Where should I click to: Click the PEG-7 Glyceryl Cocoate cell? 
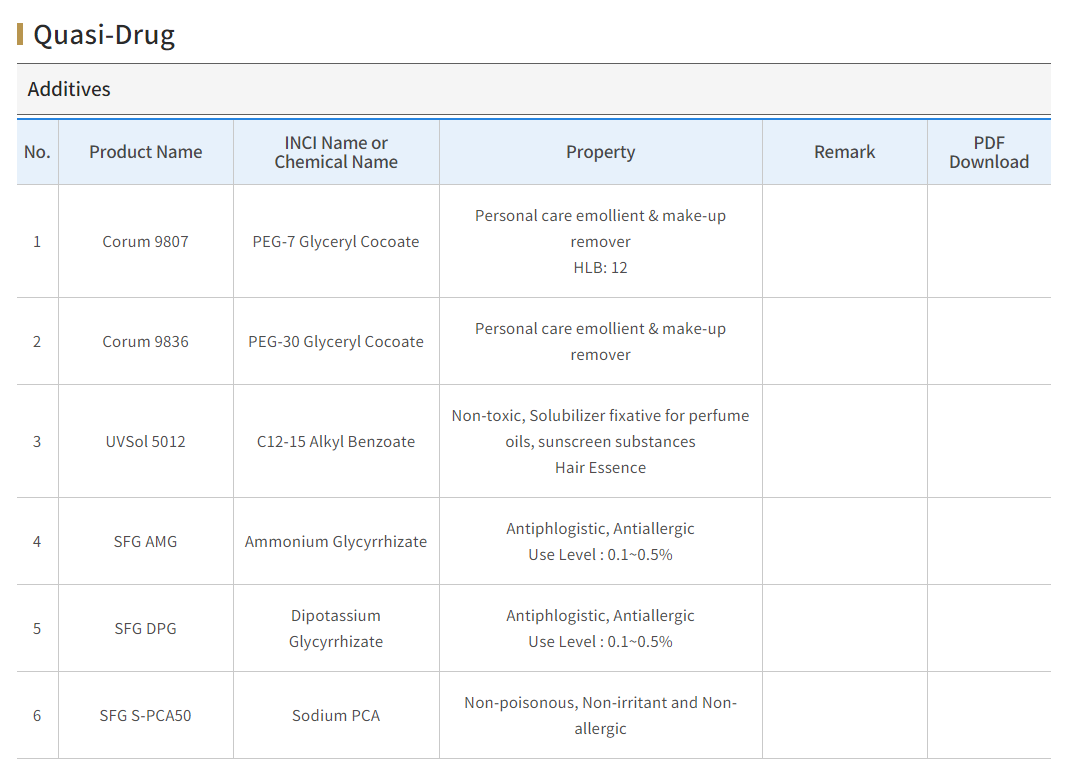336,241
